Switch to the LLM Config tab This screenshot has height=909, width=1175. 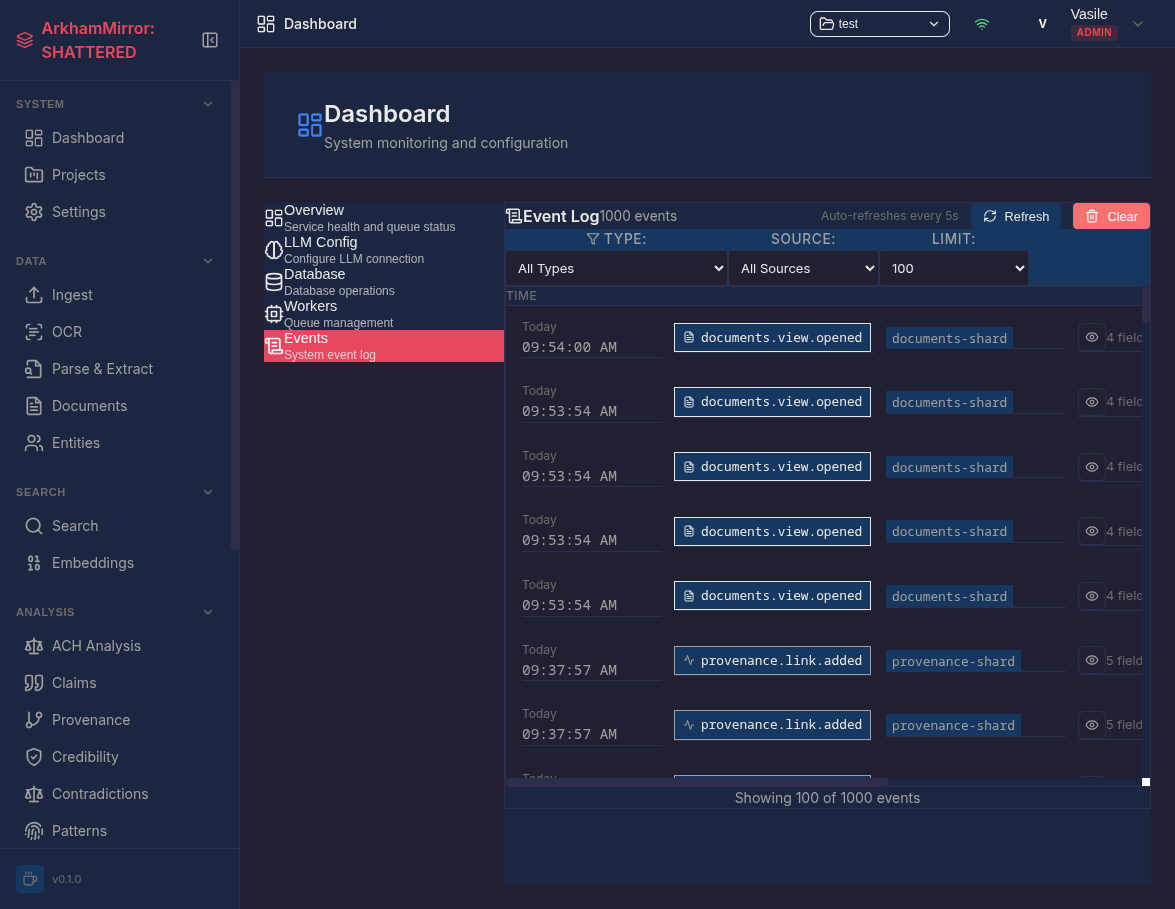pos(384,250)
